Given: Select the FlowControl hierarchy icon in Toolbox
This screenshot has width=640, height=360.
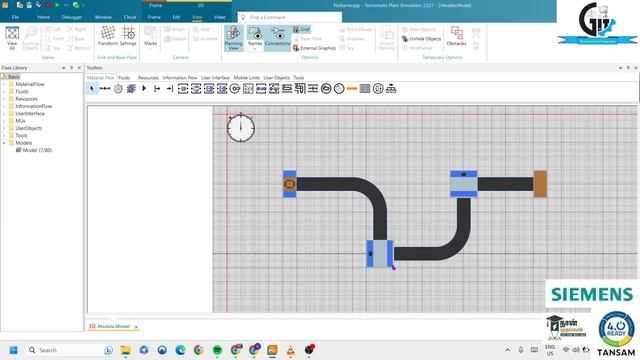Looking at the screenshot, I should (x=391, y=89).
